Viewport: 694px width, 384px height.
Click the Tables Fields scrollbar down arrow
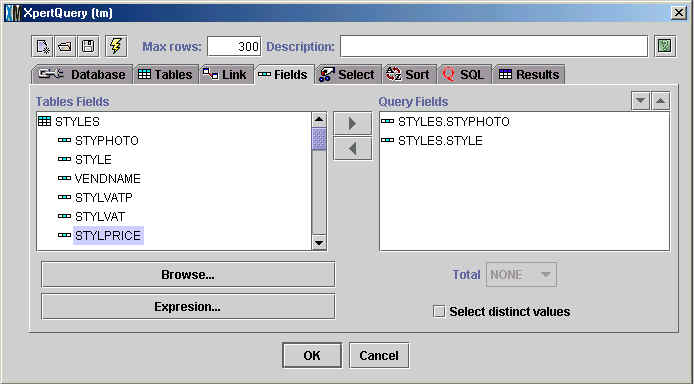(x=319, y=242)
